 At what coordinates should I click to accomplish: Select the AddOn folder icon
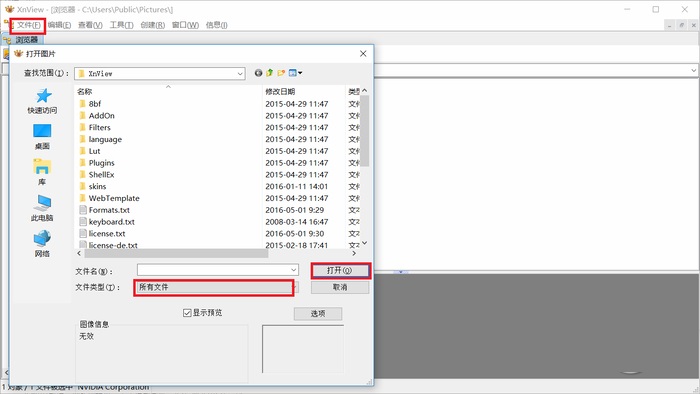pos(83,116)
